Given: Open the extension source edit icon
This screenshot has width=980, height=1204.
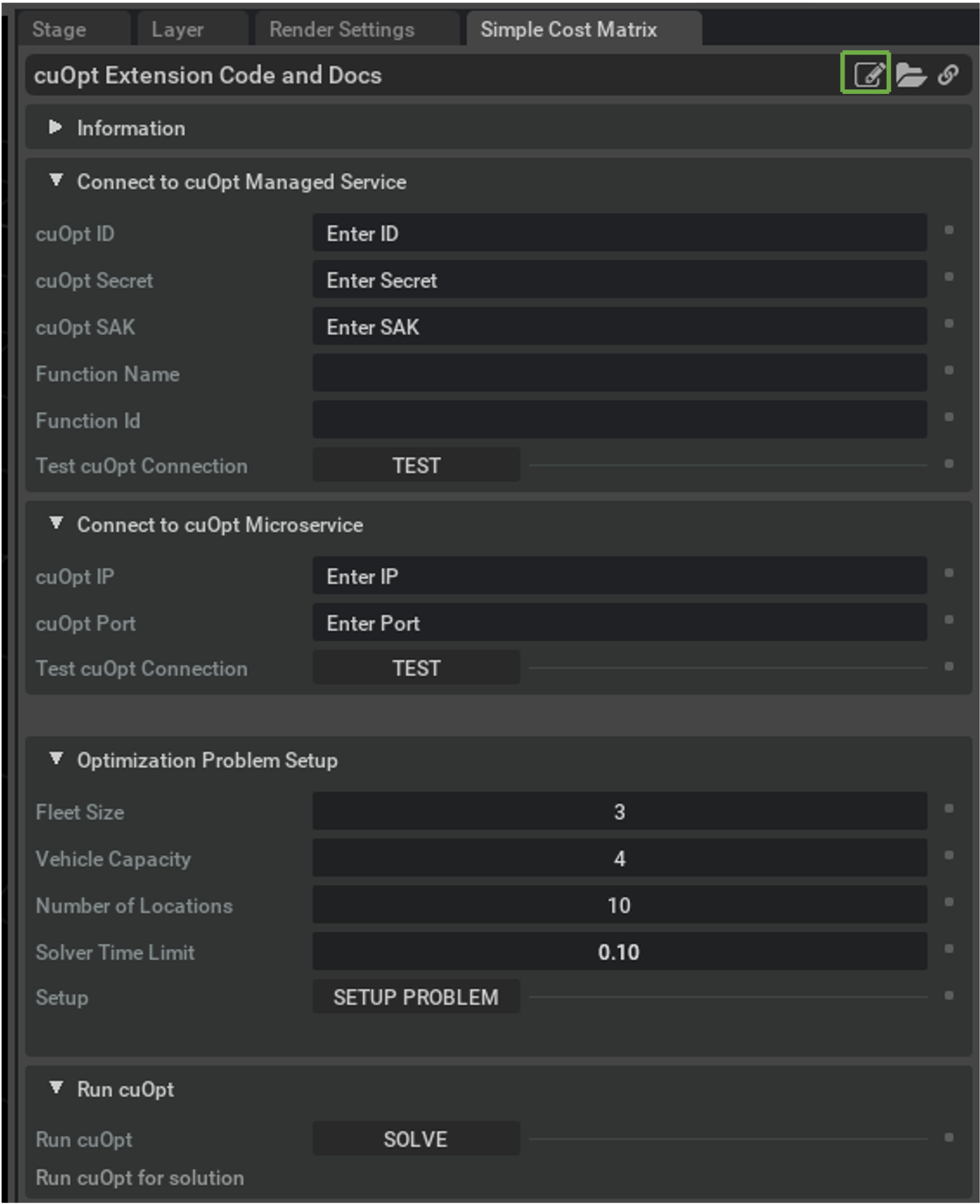Looking at the screenshot, I should tap(868, 75).
